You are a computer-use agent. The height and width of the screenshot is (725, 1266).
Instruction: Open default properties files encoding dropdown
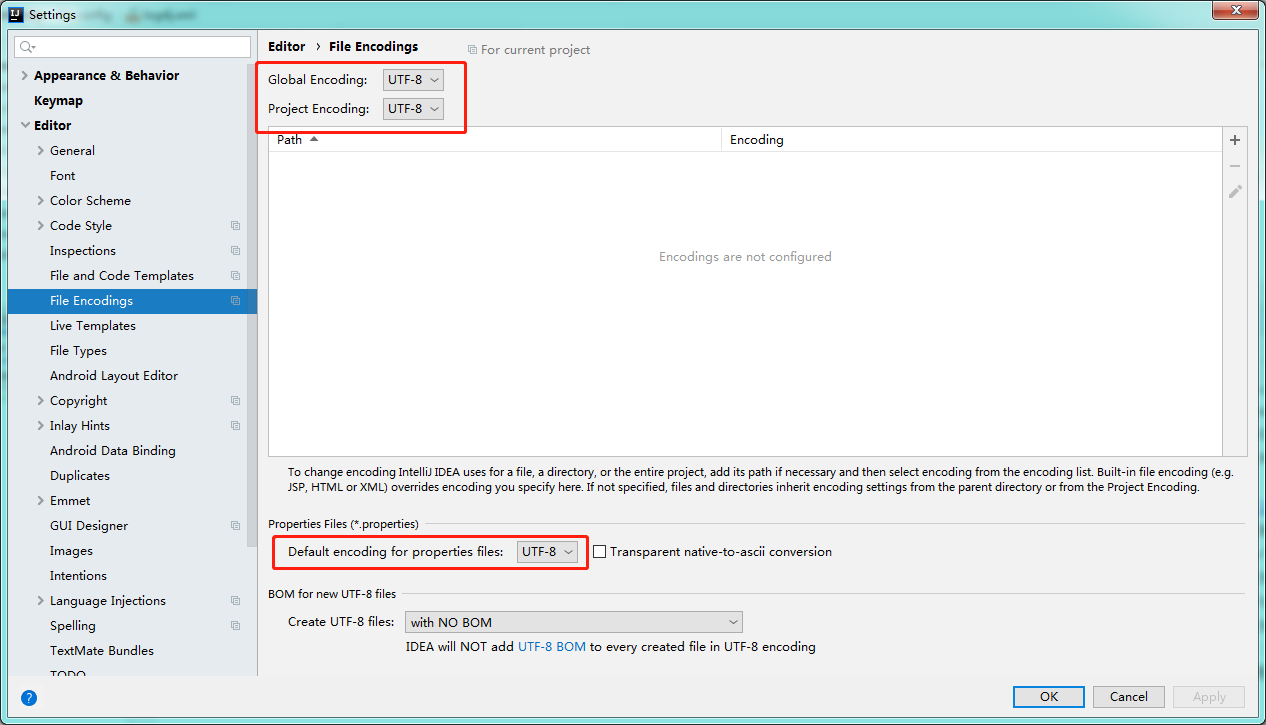547,552
